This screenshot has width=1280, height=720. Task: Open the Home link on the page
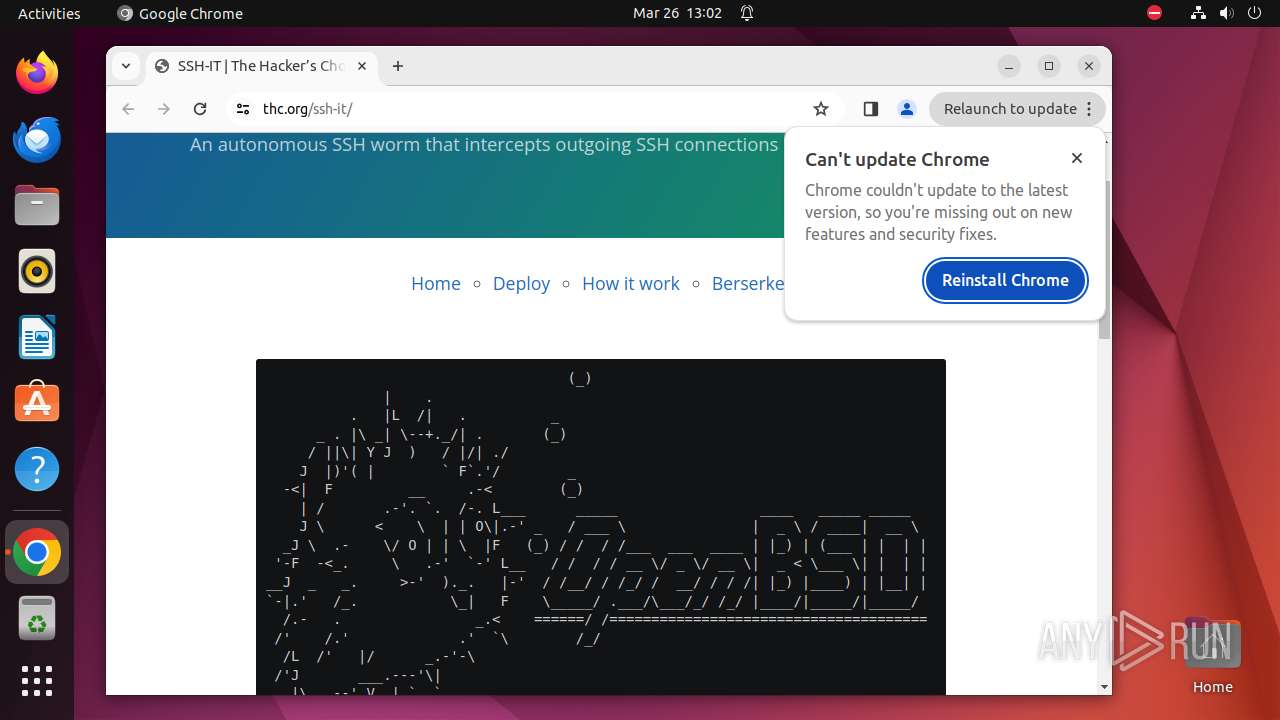pos(436,283)
